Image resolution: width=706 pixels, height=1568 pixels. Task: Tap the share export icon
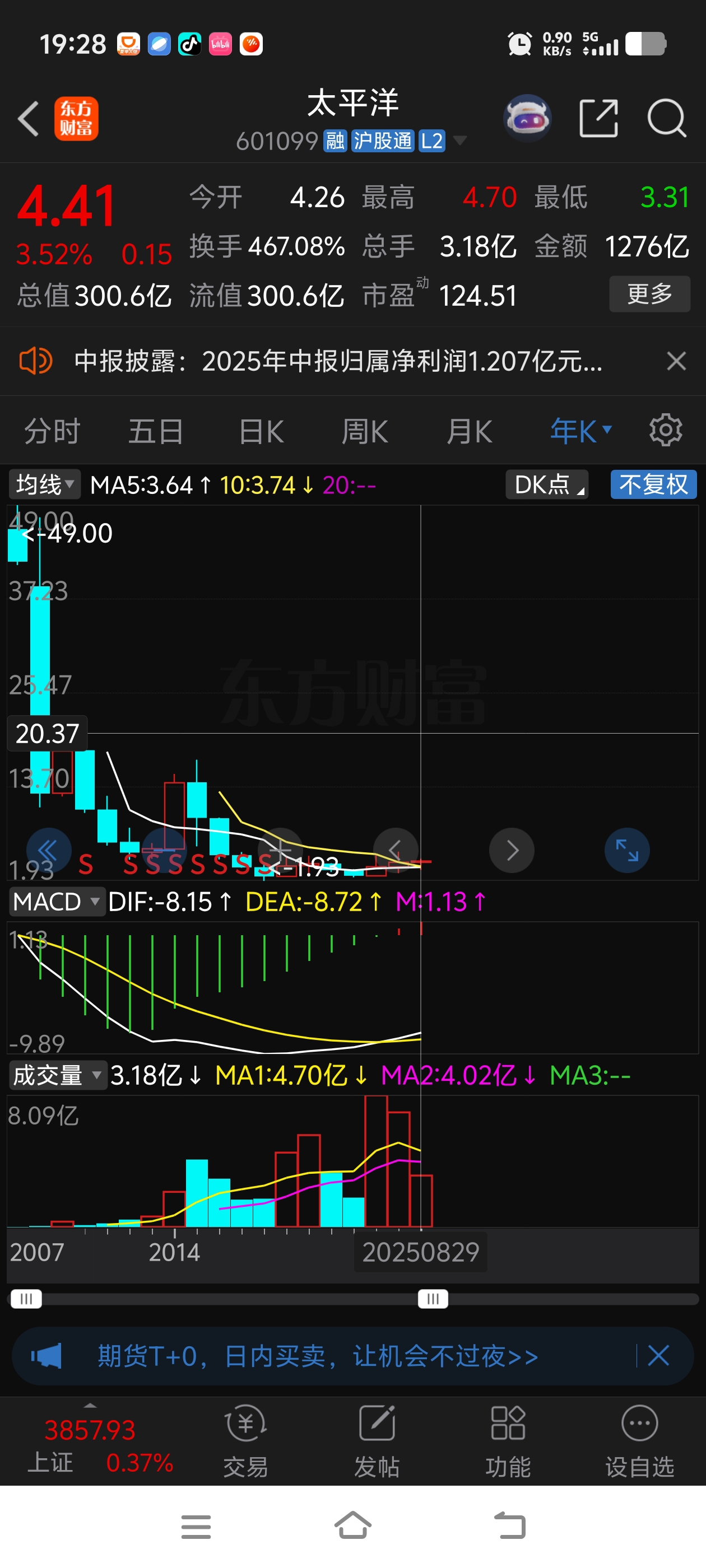pos(598,118)
